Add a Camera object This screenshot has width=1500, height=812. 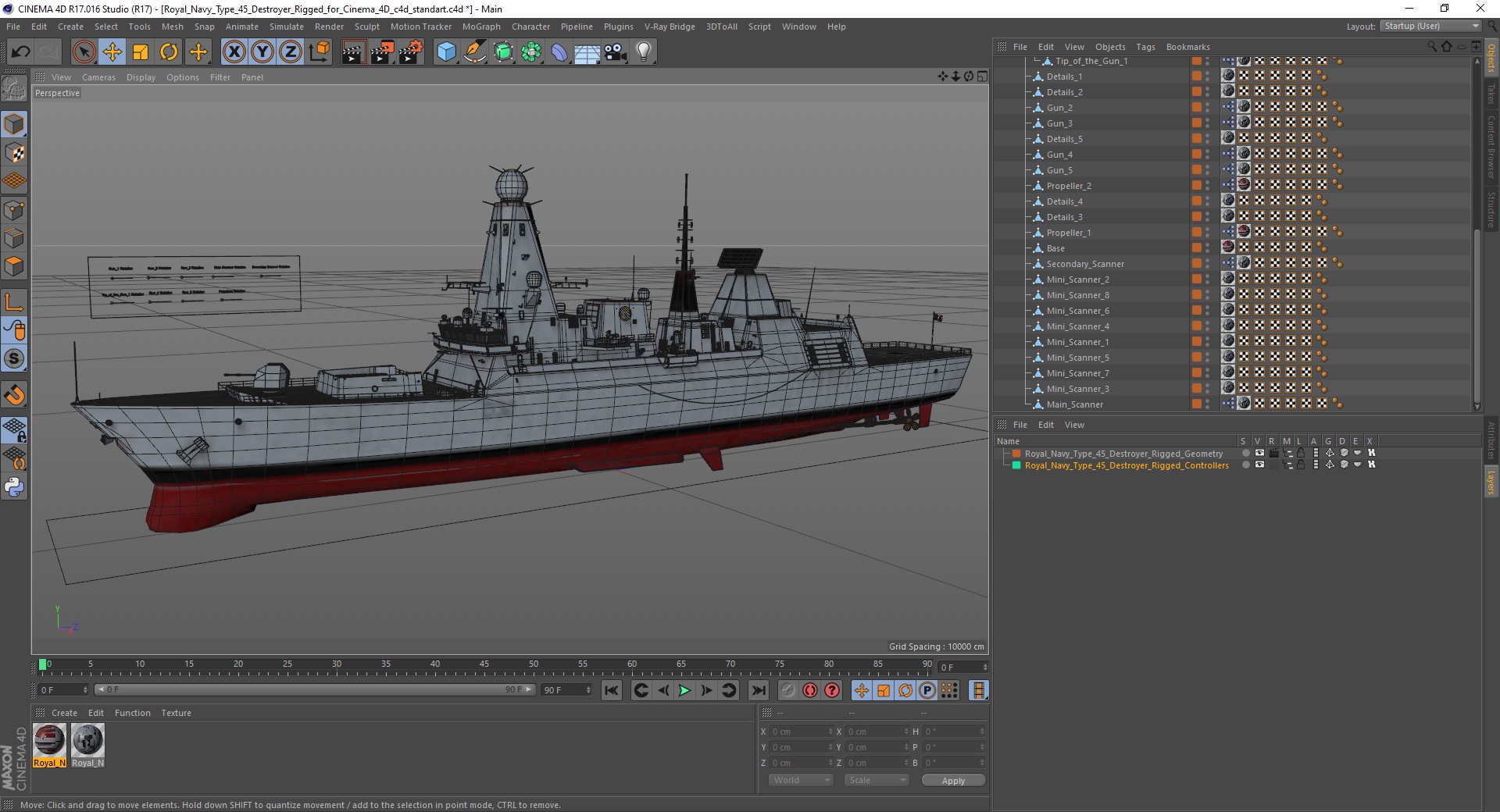[616, 52]
